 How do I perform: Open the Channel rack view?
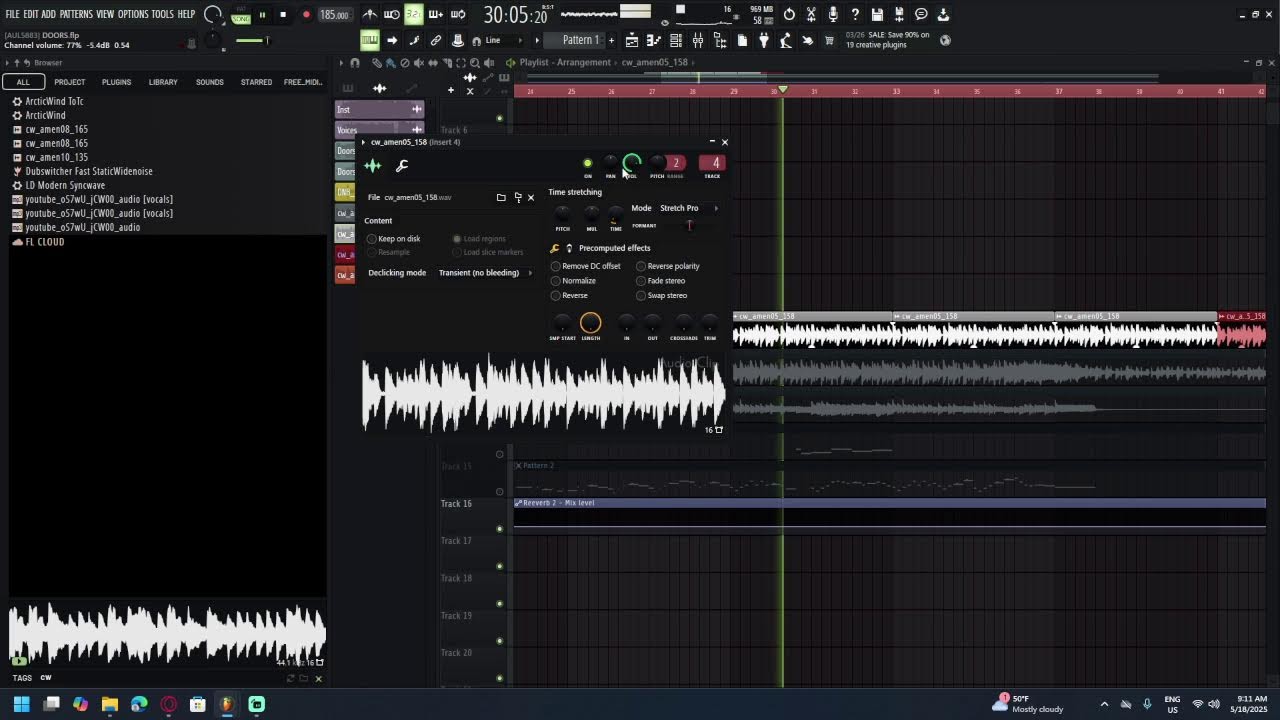(675, 40)
